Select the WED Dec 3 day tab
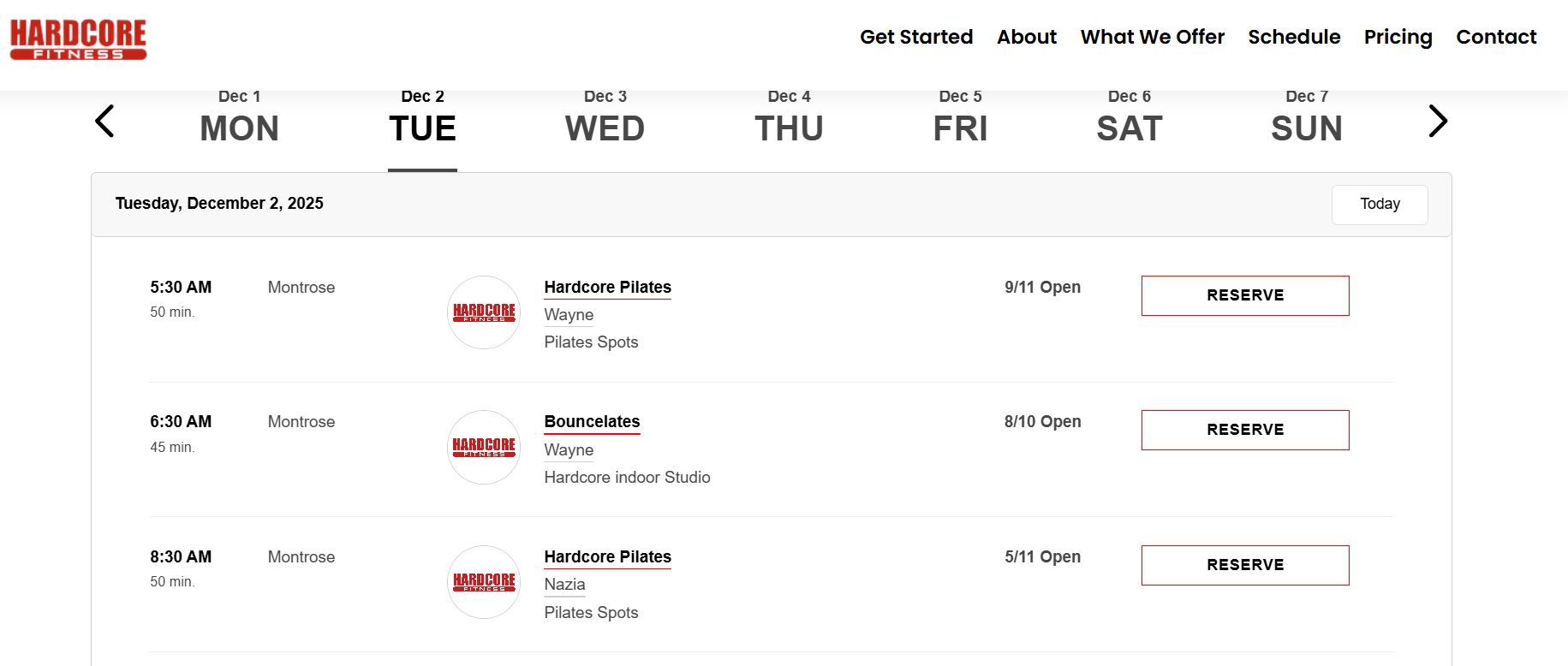The height and width of the screenshot is (666, 1568). pos(605,120)
